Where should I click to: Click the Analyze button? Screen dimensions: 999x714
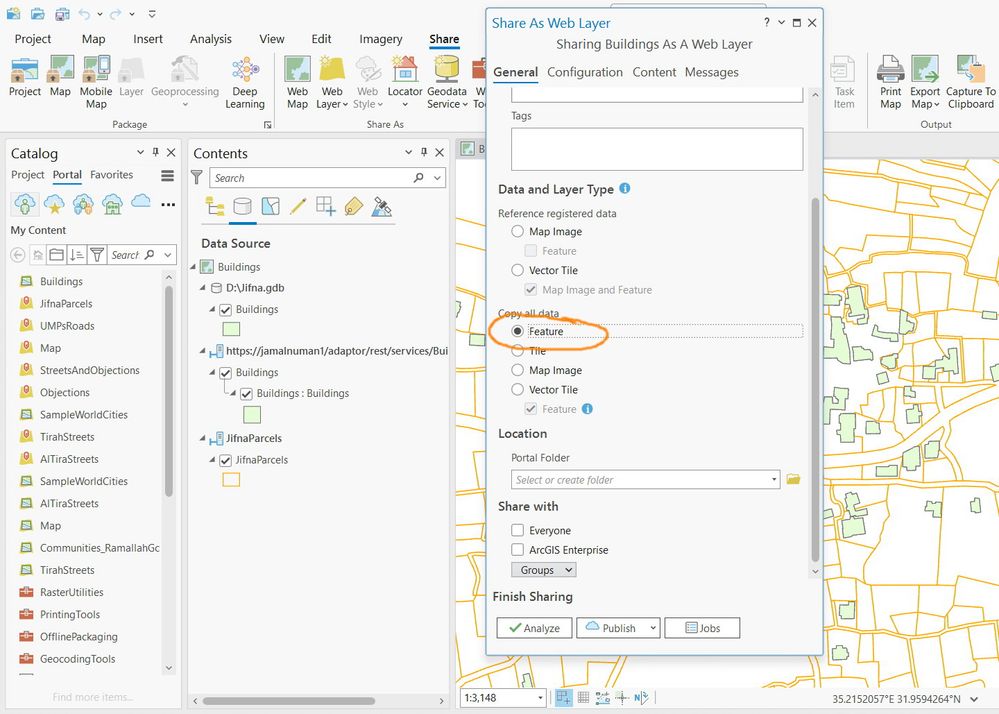pos(535,628)
